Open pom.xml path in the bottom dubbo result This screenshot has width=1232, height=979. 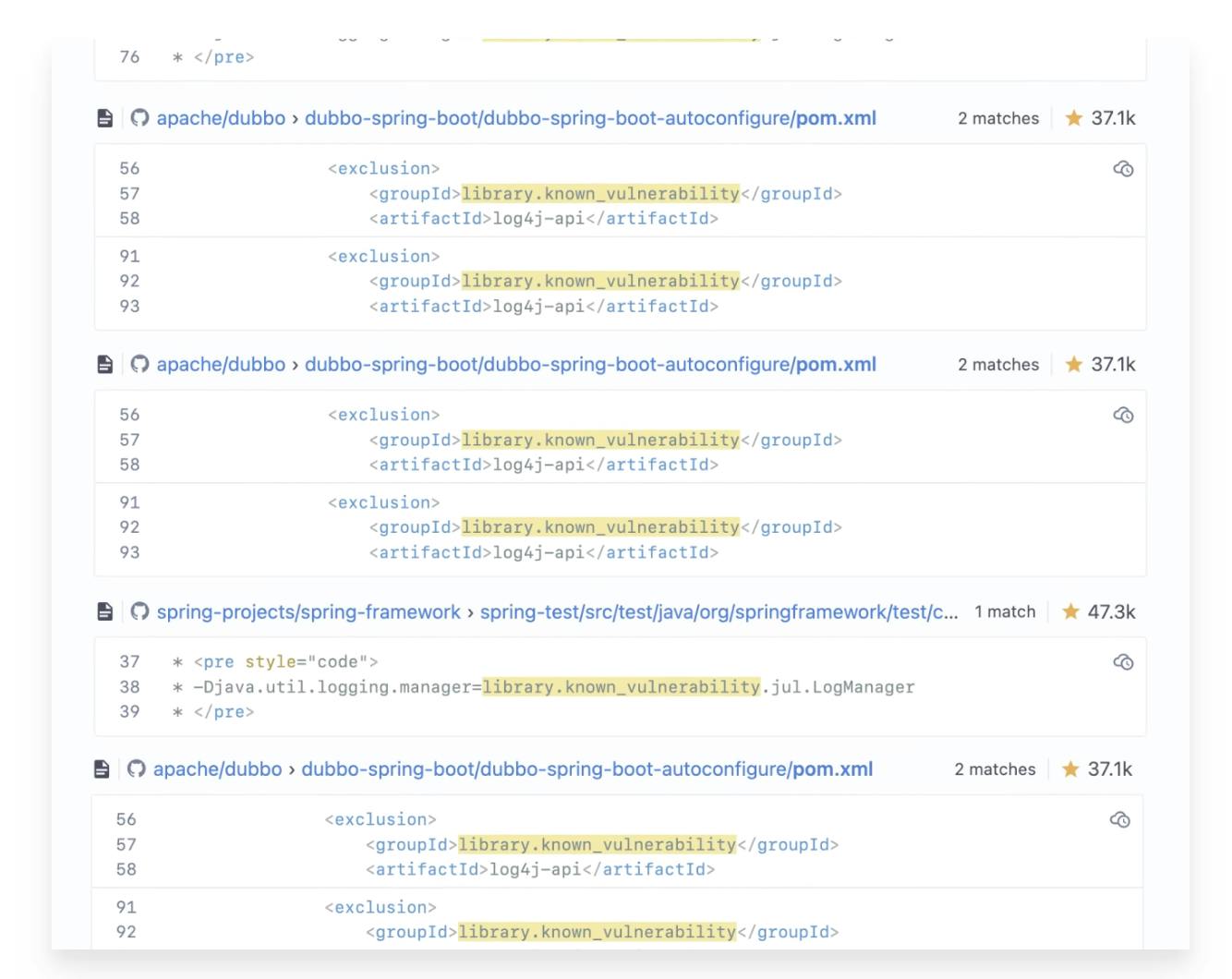coord(586,769)
